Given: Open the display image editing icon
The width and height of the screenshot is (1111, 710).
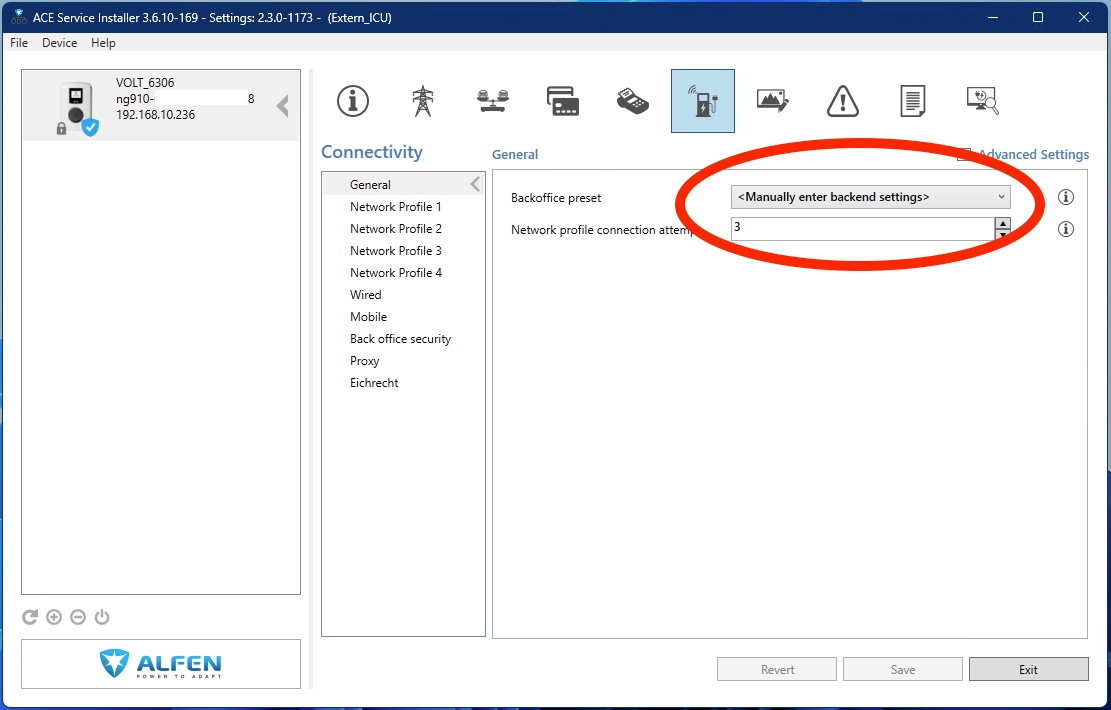Looking at the screenshot, I should coord(773,101).
